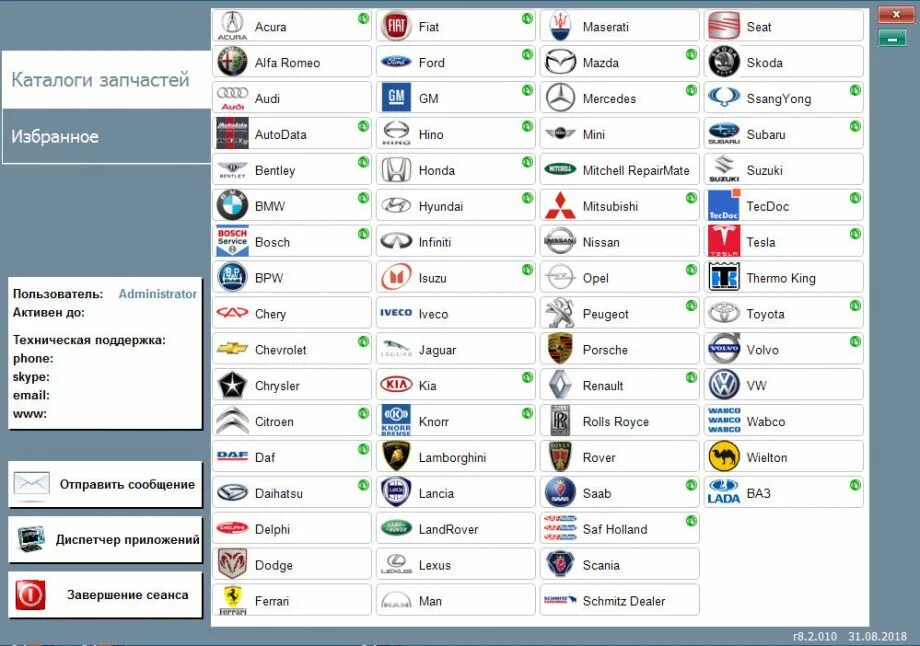Image resolution: width=920 pixels, height=646 pixels.
Task: Open the Jaguar catalog
Action: tap(456, 349)
